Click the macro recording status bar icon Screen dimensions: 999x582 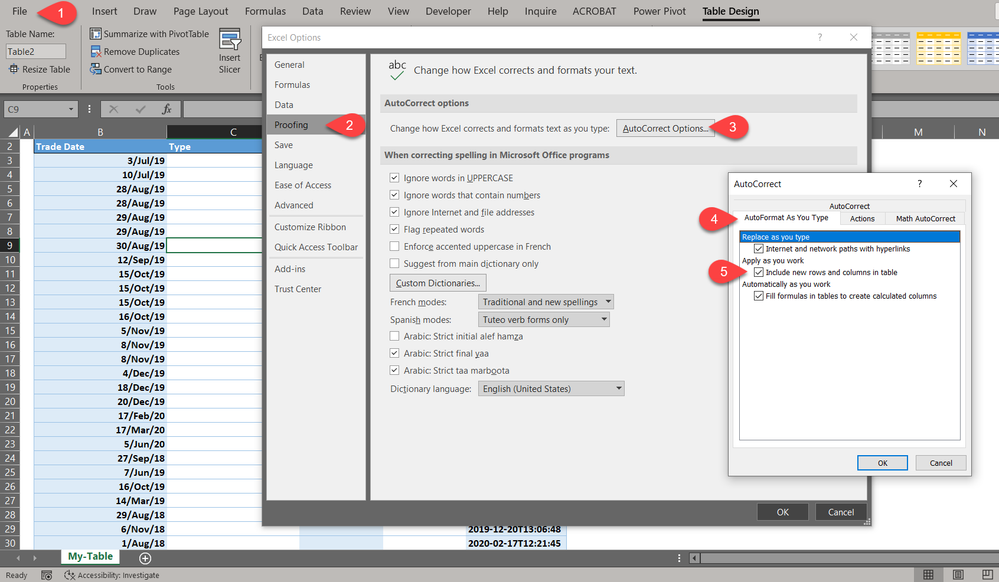47,575
